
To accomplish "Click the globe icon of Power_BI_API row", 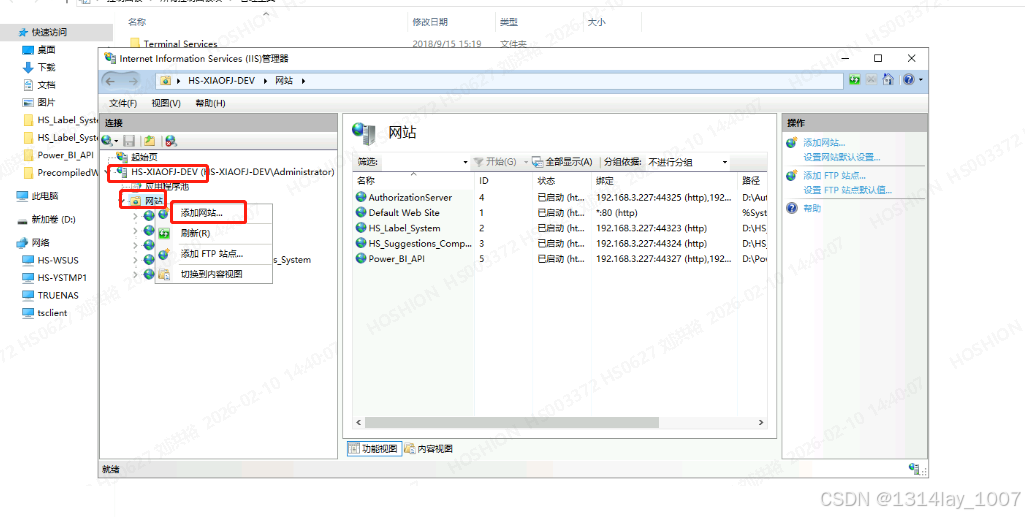I will 361,258.
